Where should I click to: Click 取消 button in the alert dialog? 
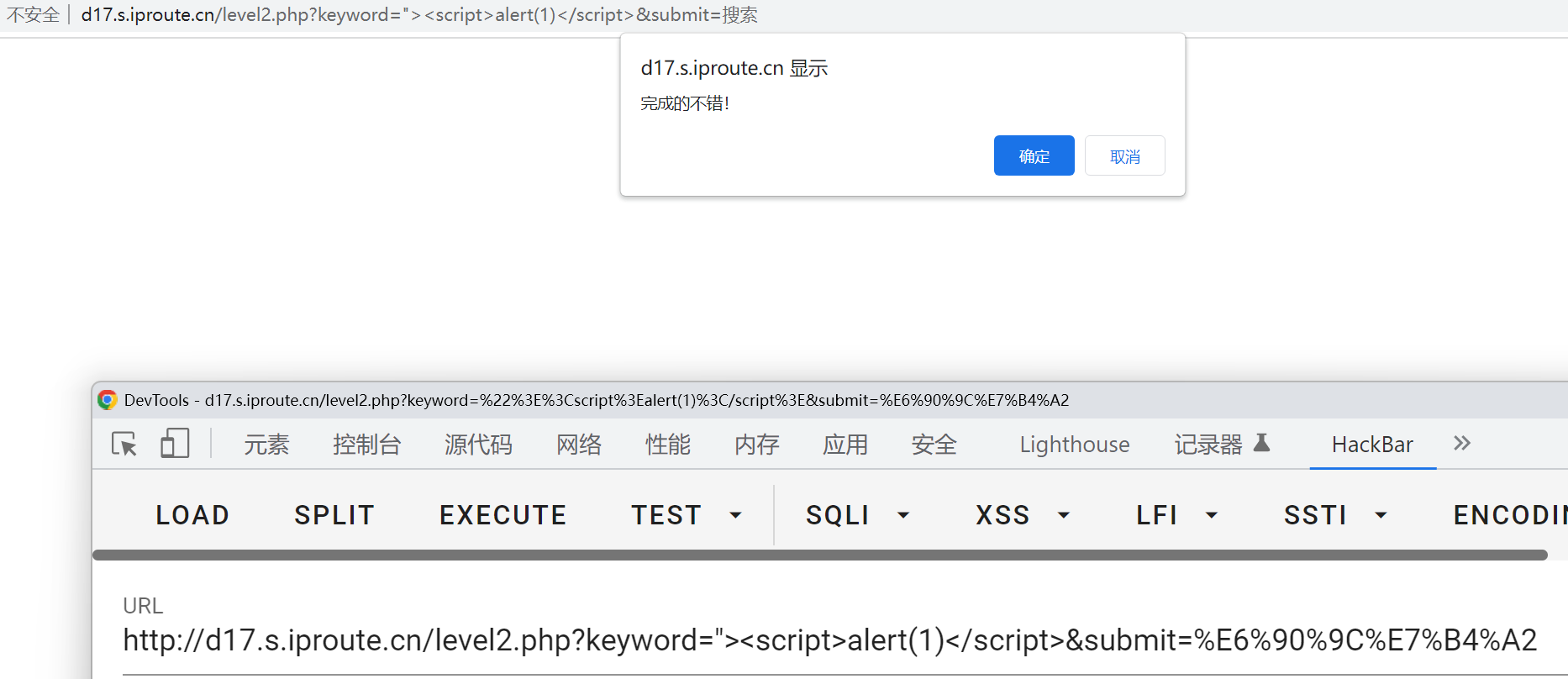pos(1124,156)
